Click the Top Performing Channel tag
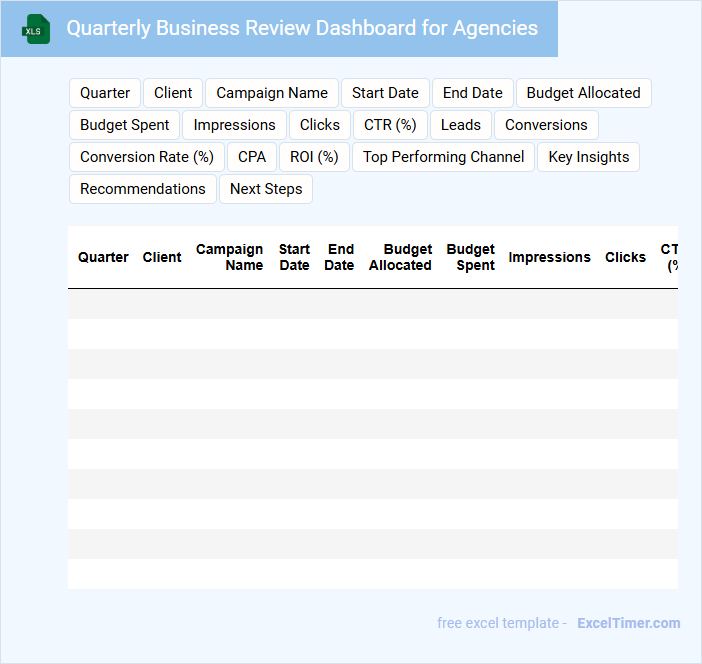The image size is (702, 664). [443, 157]
